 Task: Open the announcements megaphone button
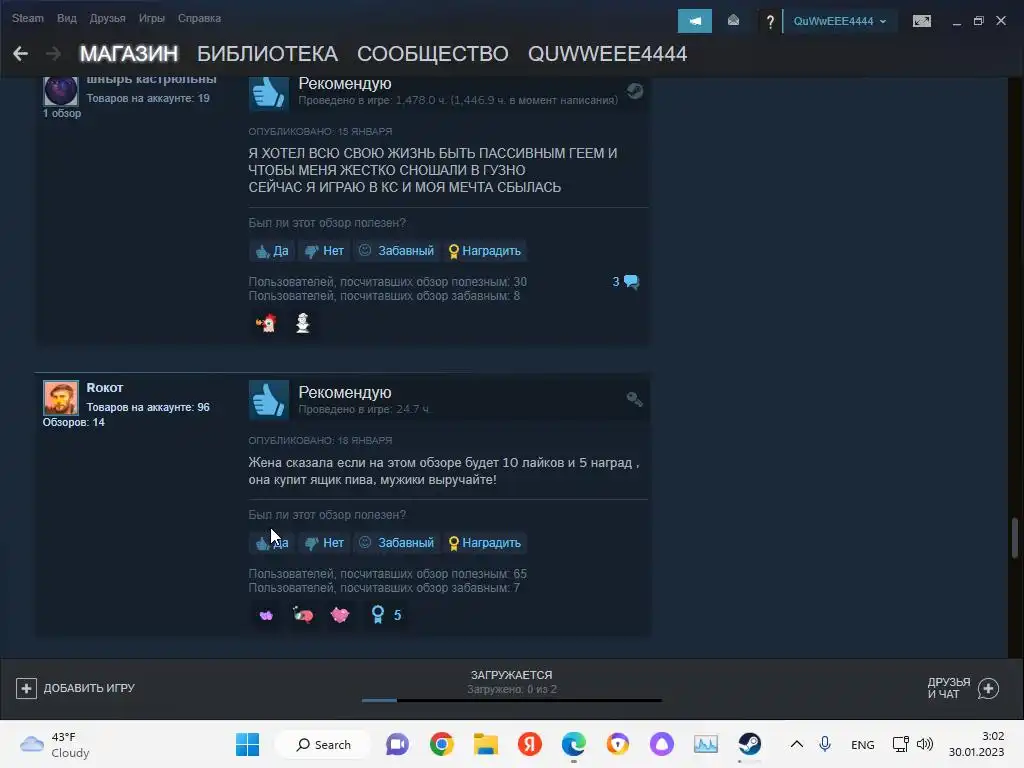[x=695, y=21]
